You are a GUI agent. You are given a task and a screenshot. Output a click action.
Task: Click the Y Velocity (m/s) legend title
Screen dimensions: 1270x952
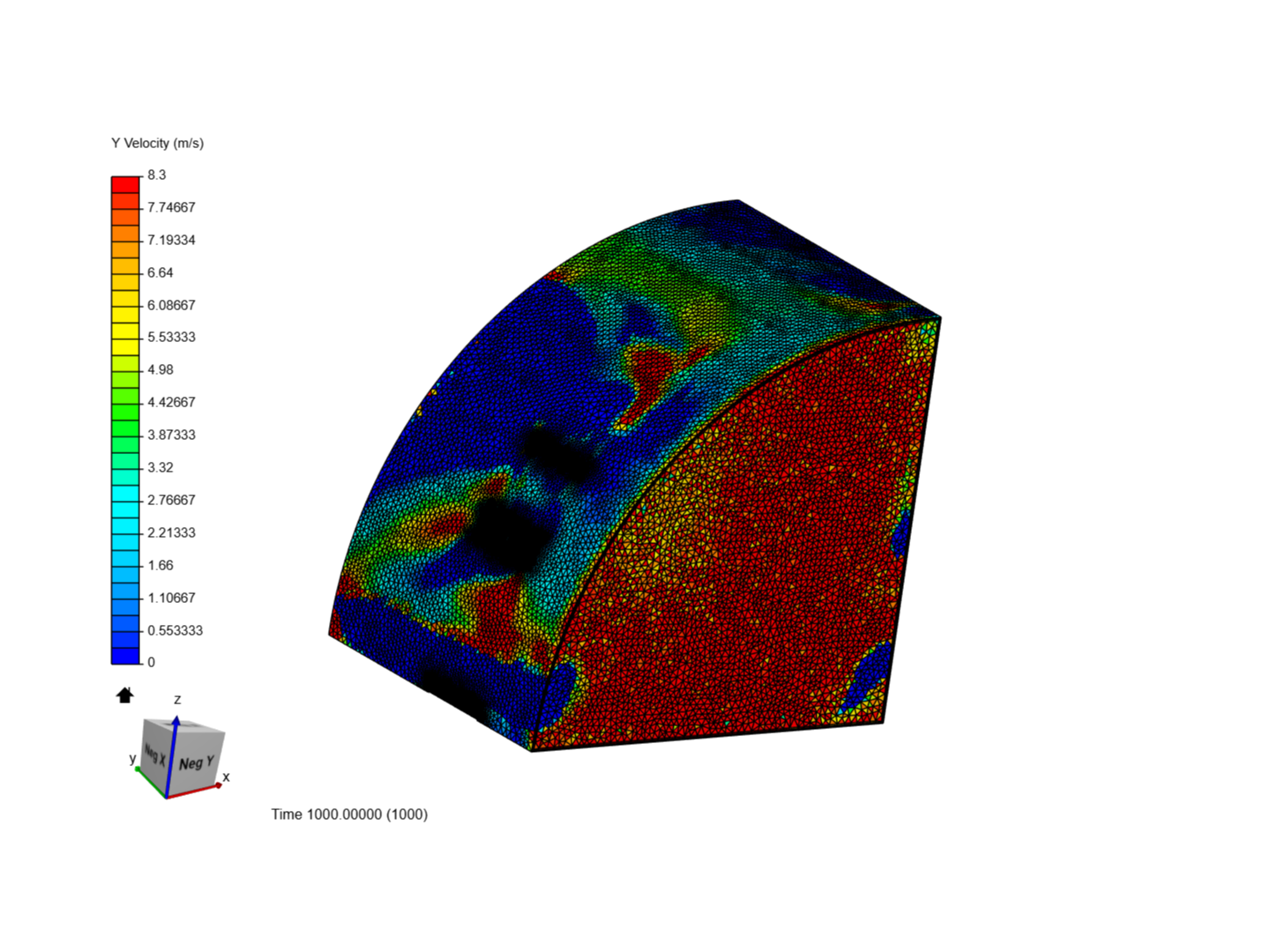[156, 142]
